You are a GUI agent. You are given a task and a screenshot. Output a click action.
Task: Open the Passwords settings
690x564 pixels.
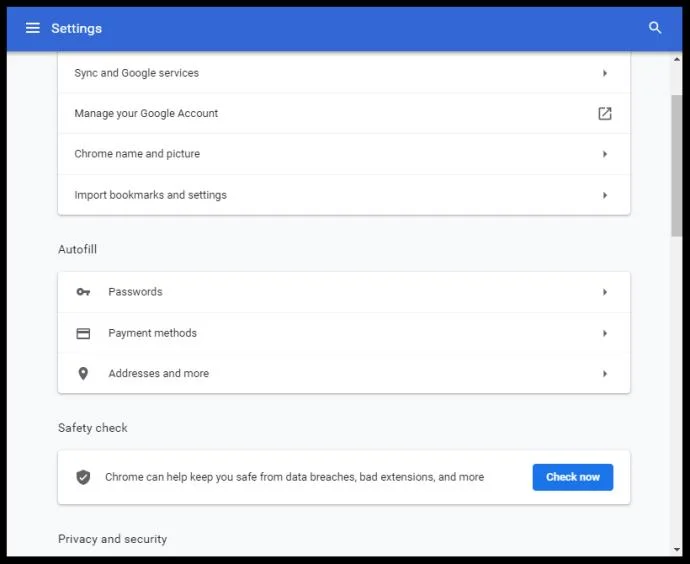[344, 292]
